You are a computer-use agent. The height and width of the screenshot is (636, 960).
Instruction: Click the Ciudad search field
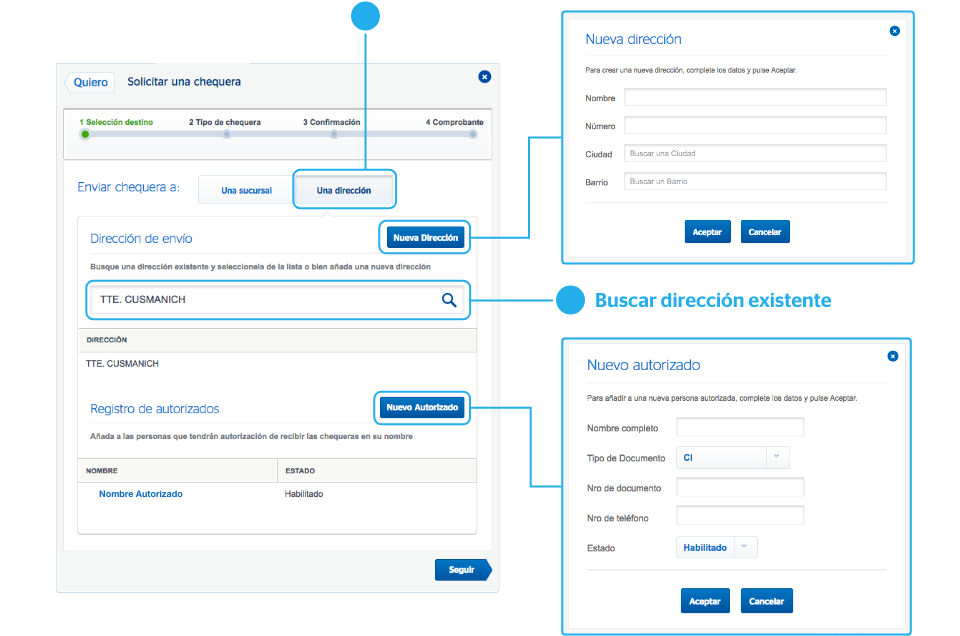[755, 153]
